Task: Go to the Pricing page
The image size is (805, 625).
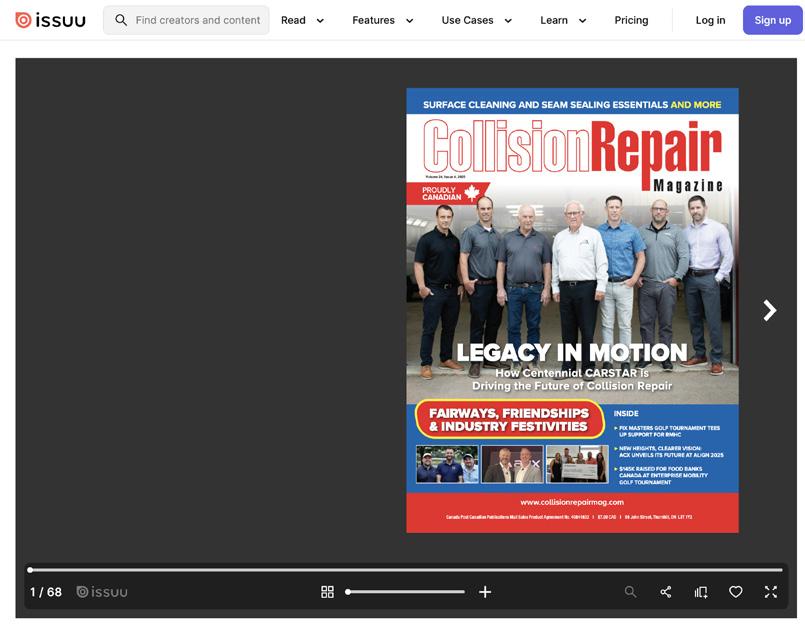Action: [631, 20]
